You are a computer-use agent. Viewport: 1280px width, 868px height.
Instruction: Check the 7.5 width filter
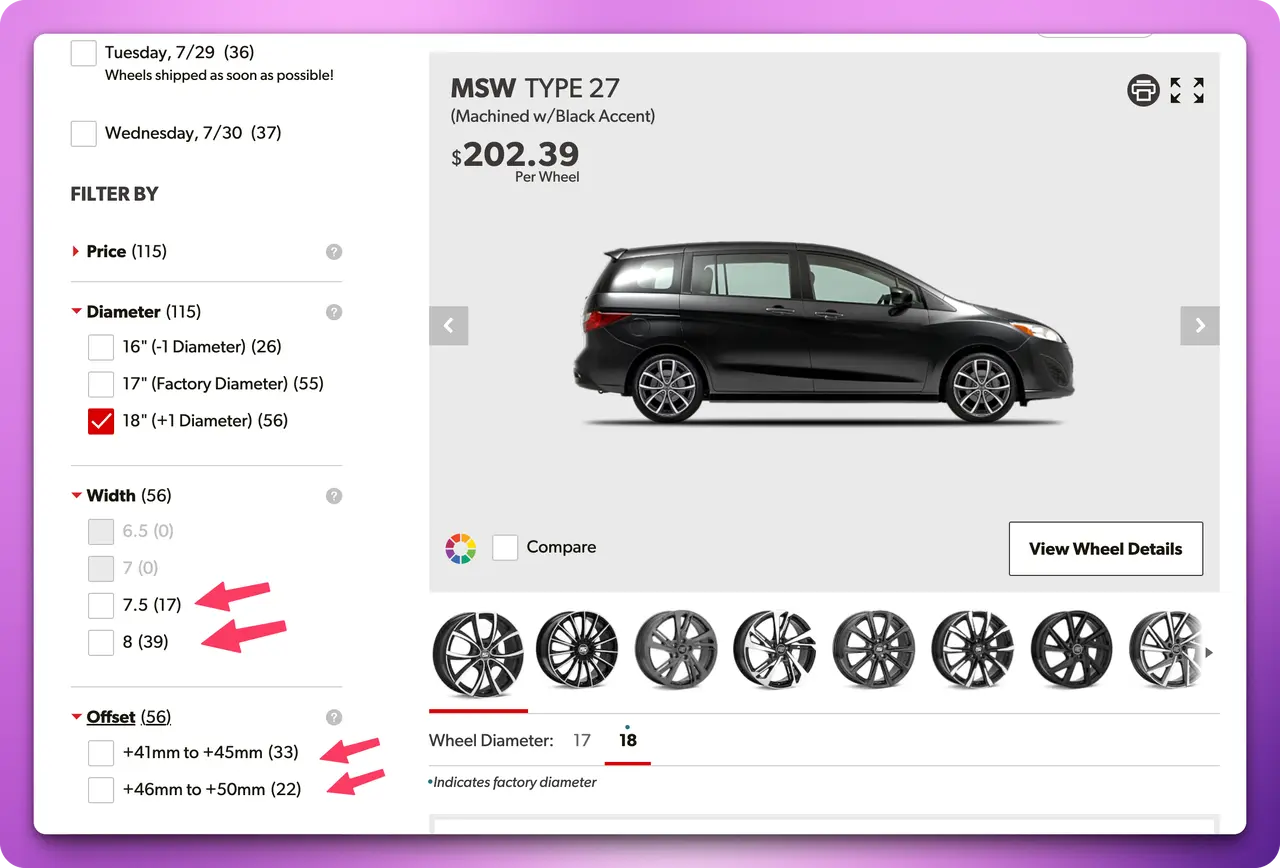coord(101,605)
